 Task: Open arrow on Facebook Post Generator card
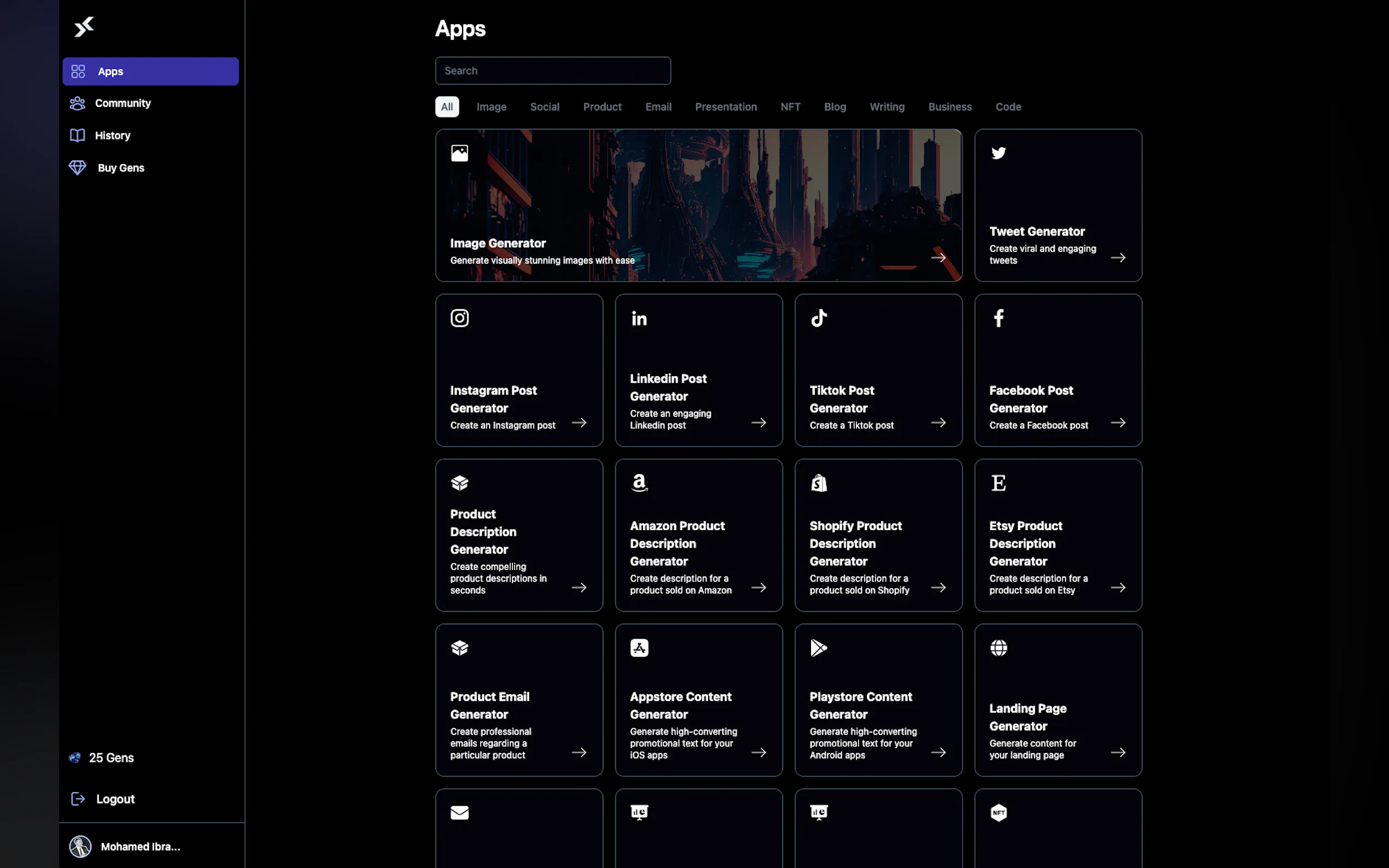(1117, 423)
